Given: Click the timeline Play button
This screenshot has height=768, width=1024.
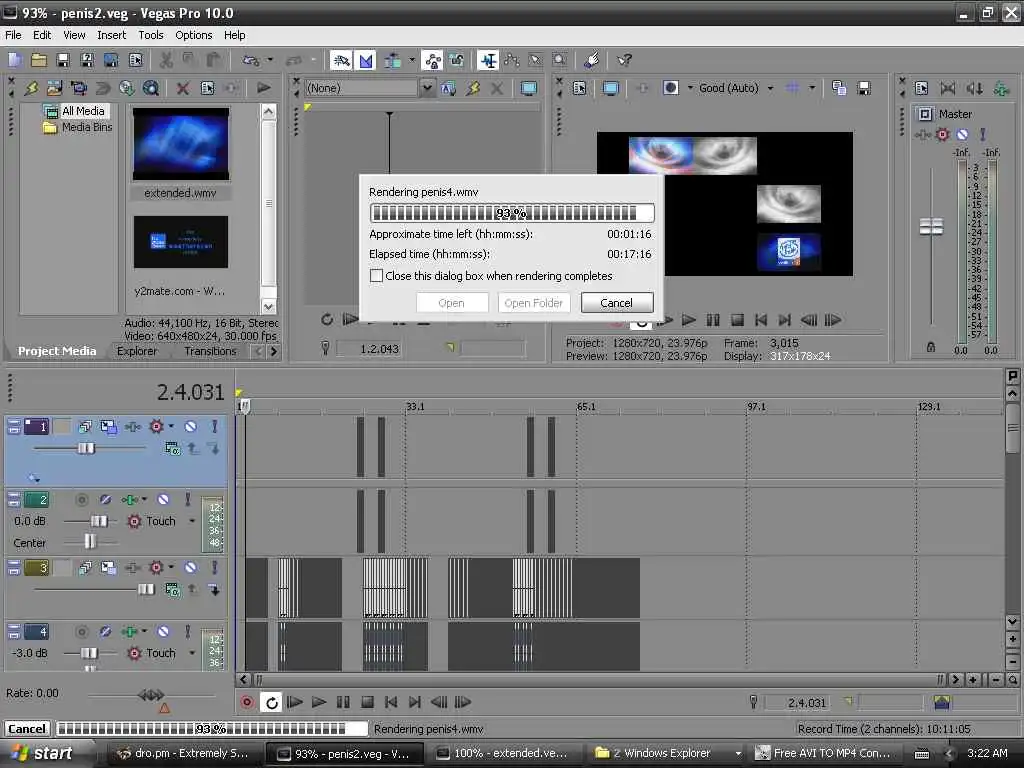Looking at the screenshot, I should click(319, 703).
